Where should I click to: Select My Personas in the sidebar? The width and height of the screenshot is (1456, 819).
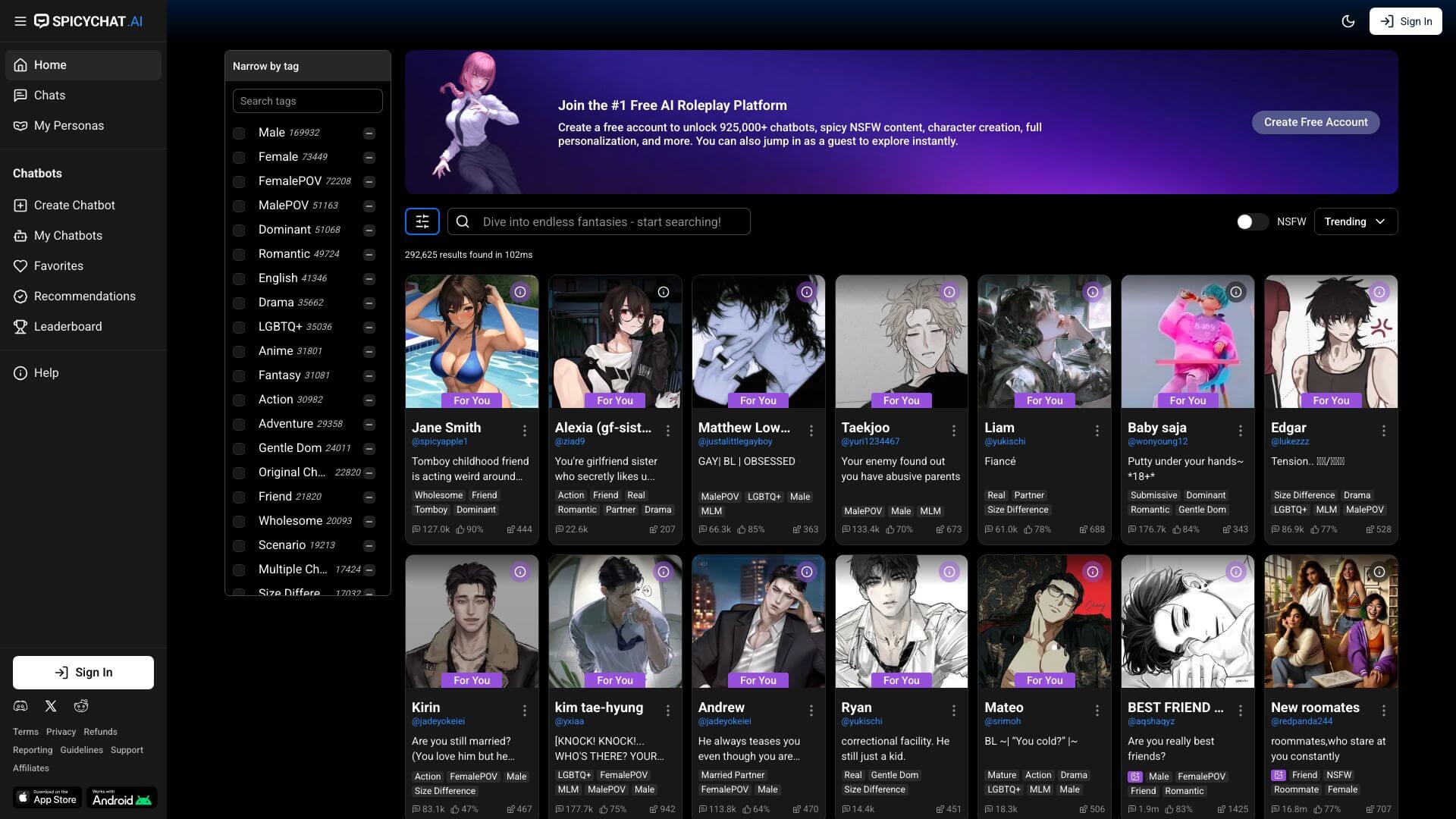pyautogui.click(x=70, y=126)
